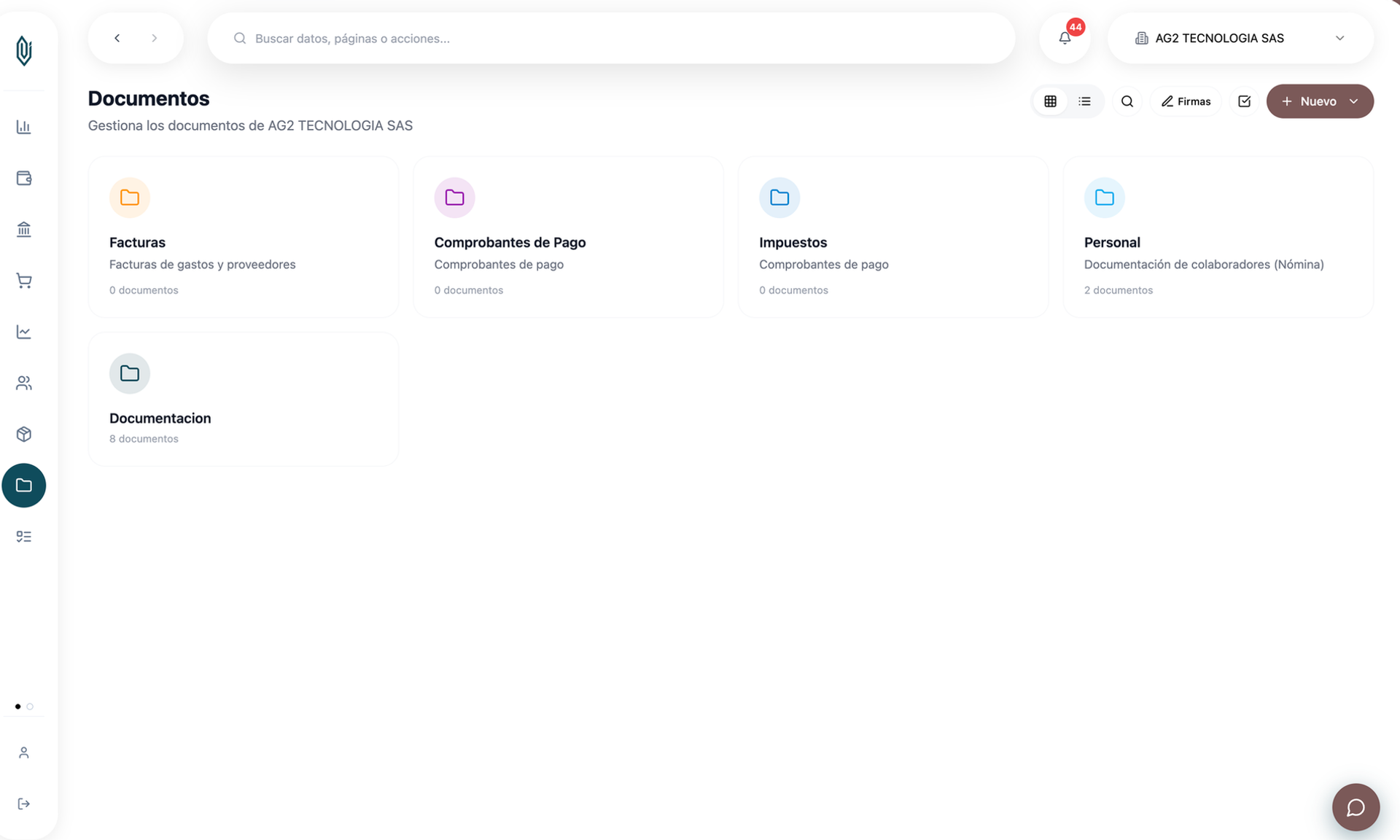Switch to grid view
The image size is (1400, 840).
pyautogui.click(x=1050, y=101)
